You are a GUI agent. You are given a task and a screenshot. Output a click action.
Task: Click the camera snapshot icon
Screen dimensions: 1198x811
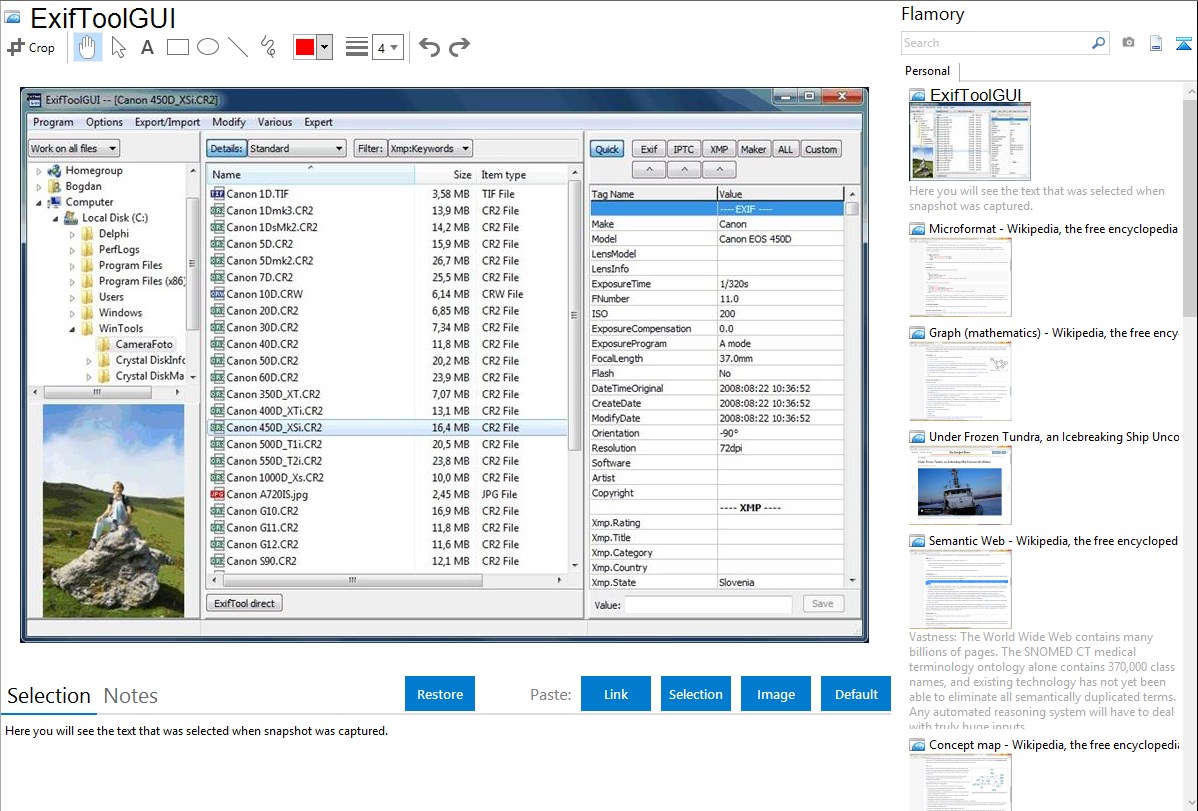tap(1128, 43)
